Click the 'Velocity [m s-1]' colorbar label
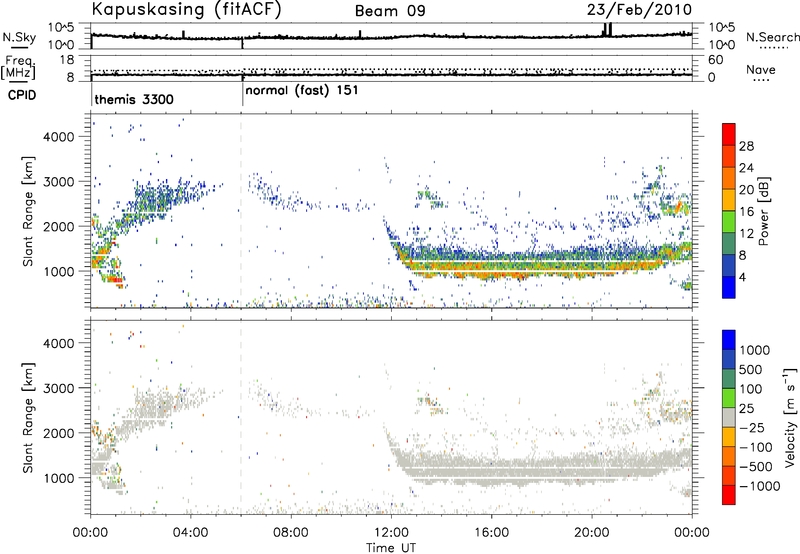The image size is (800, 554). click(790, 417)
